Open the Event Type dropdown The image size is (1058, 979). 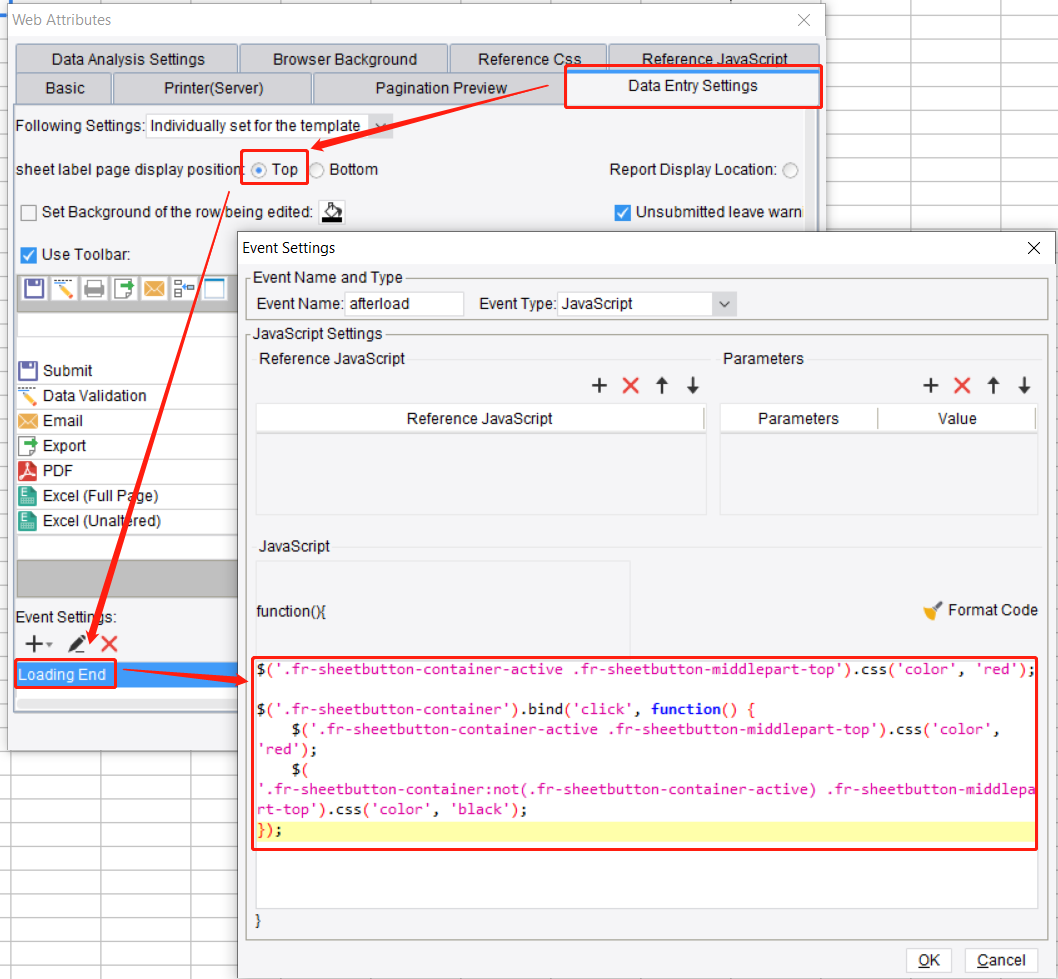point(723,302)
